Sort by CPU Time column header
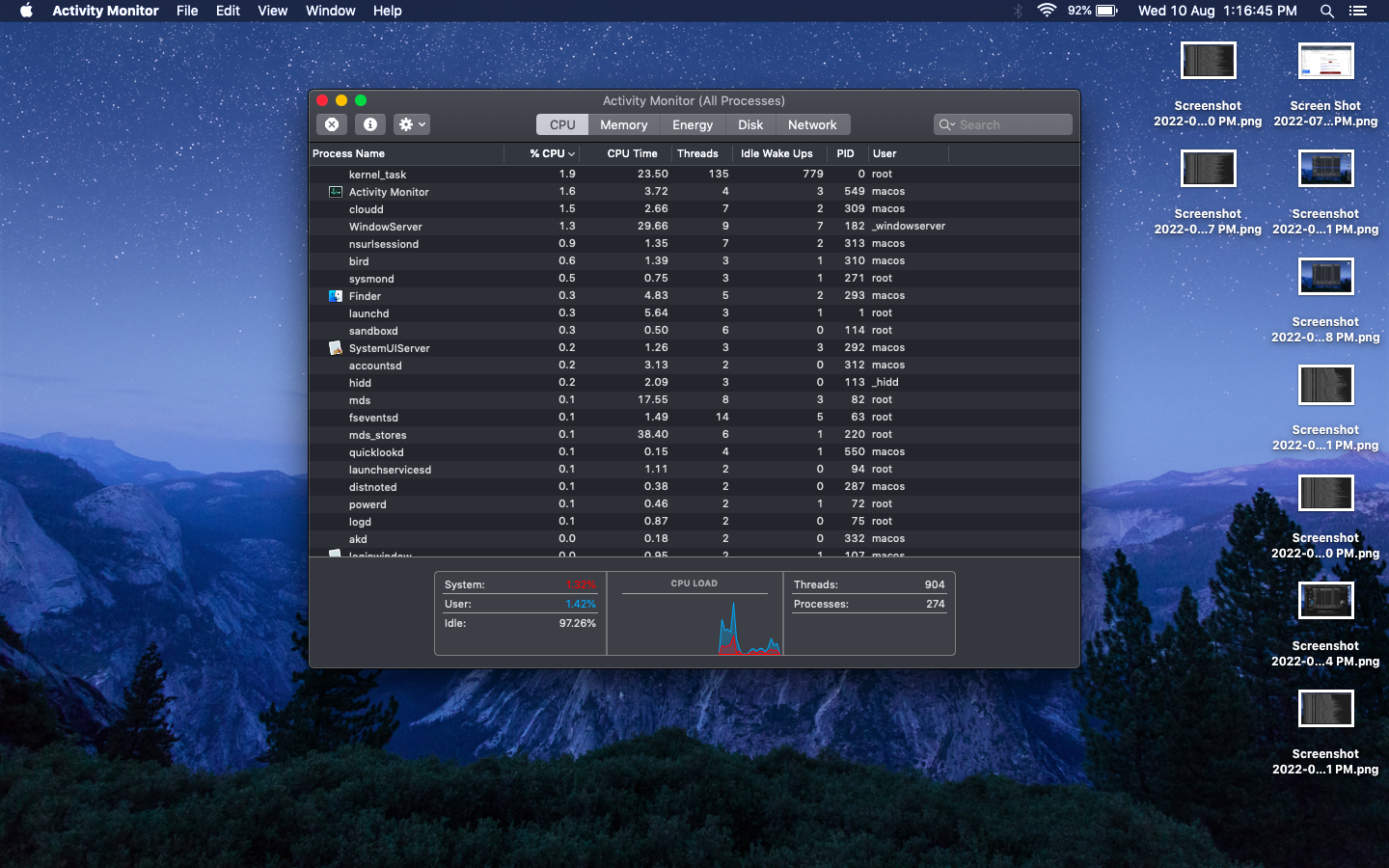This screenshot has width=1389, height=868. coord(632,153)
